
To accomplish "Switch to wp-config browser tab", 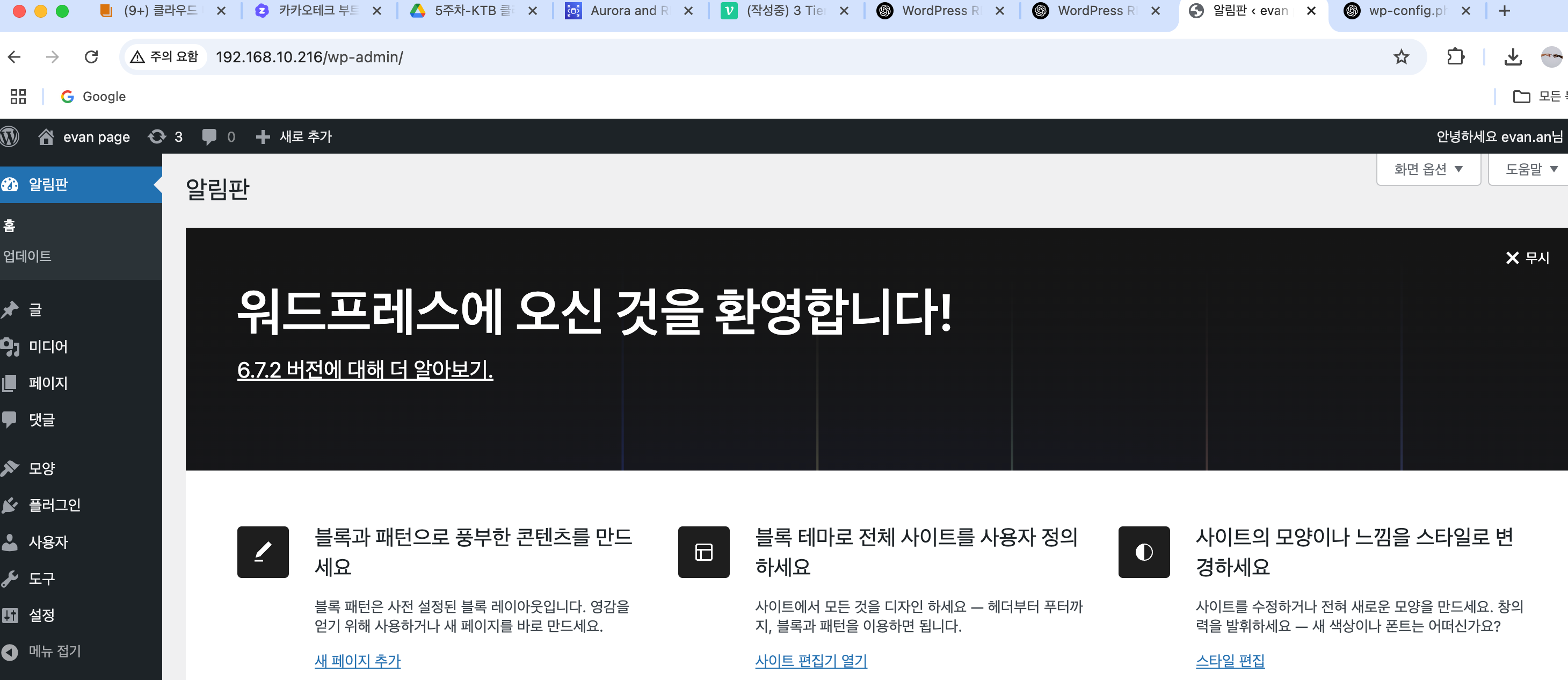I will (x=1406, y=10).
